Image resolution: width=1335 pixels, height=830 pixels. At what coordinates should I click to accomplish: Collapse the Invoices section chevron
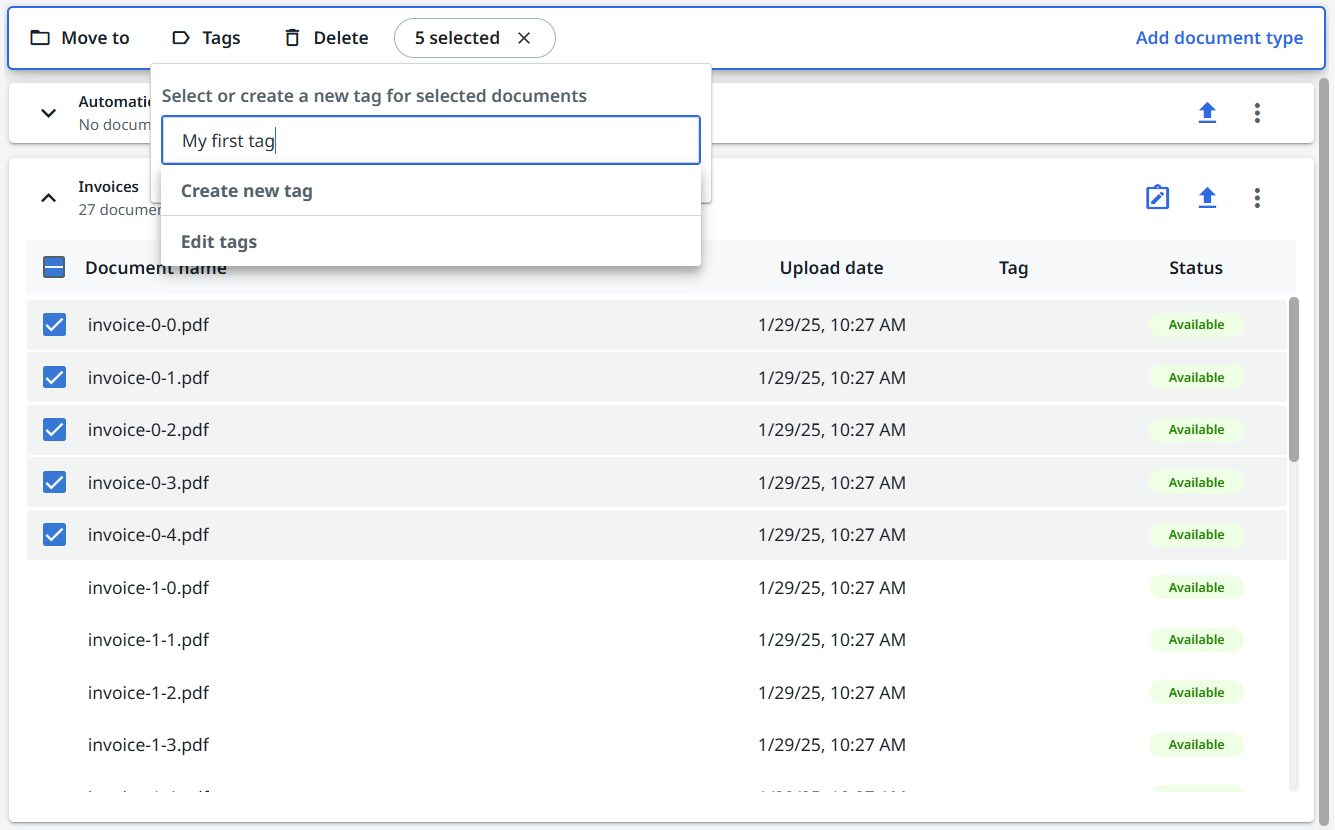click(x=48, y=198)
